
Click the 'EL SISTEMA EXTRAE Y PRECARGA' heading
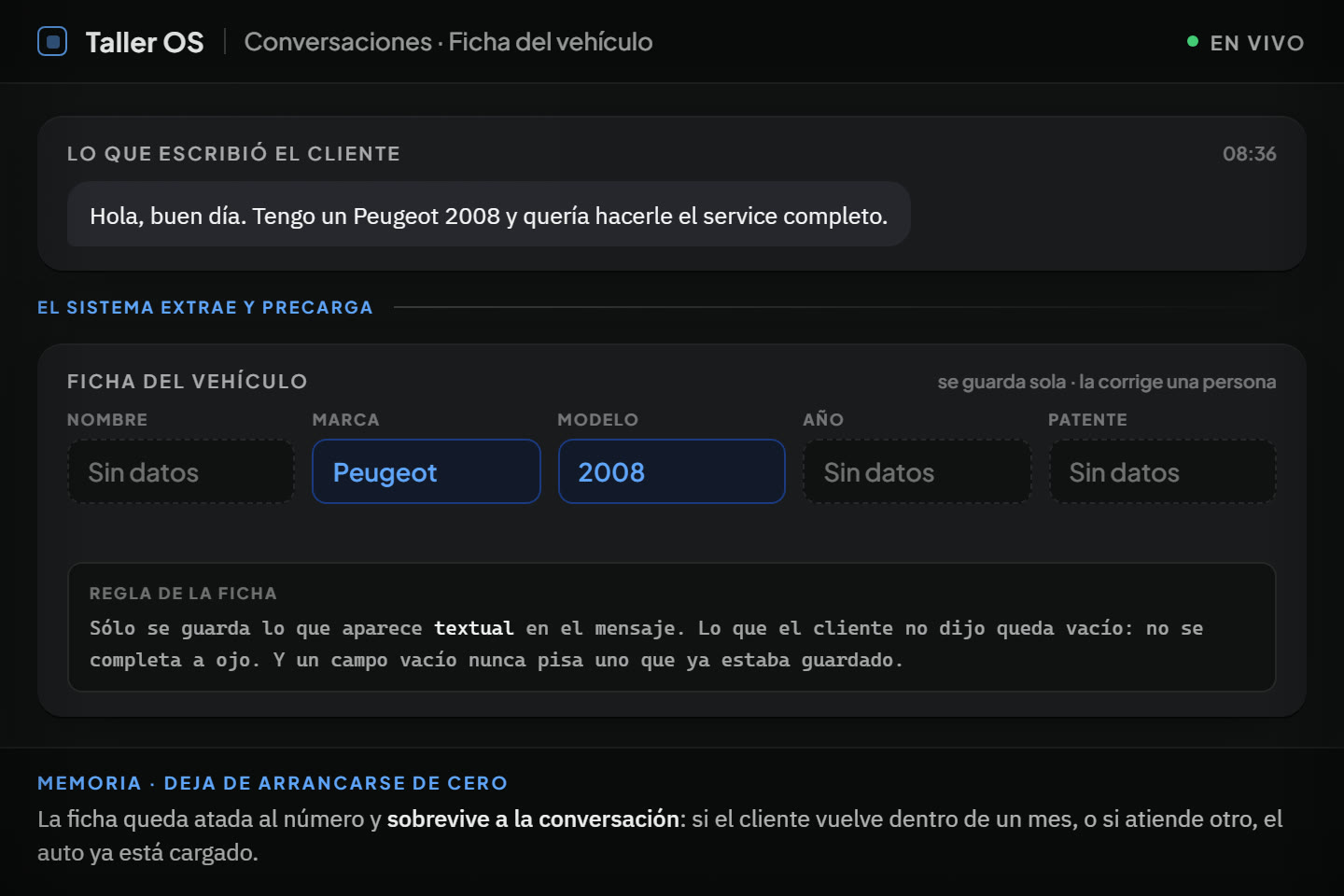(x=205, y=307)
